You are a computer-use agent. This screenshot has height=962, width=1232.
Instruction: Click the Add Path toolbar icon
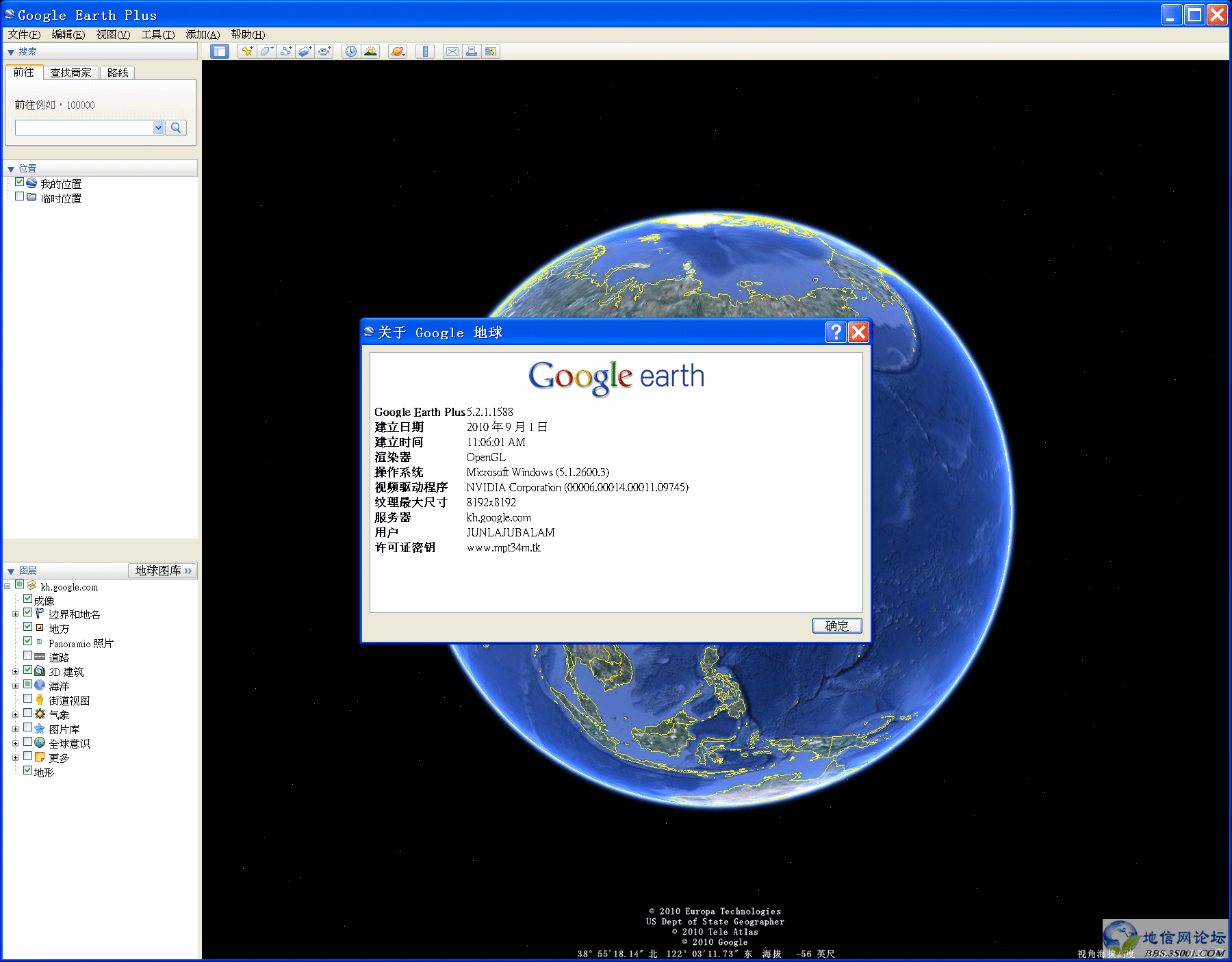(285, 51)
